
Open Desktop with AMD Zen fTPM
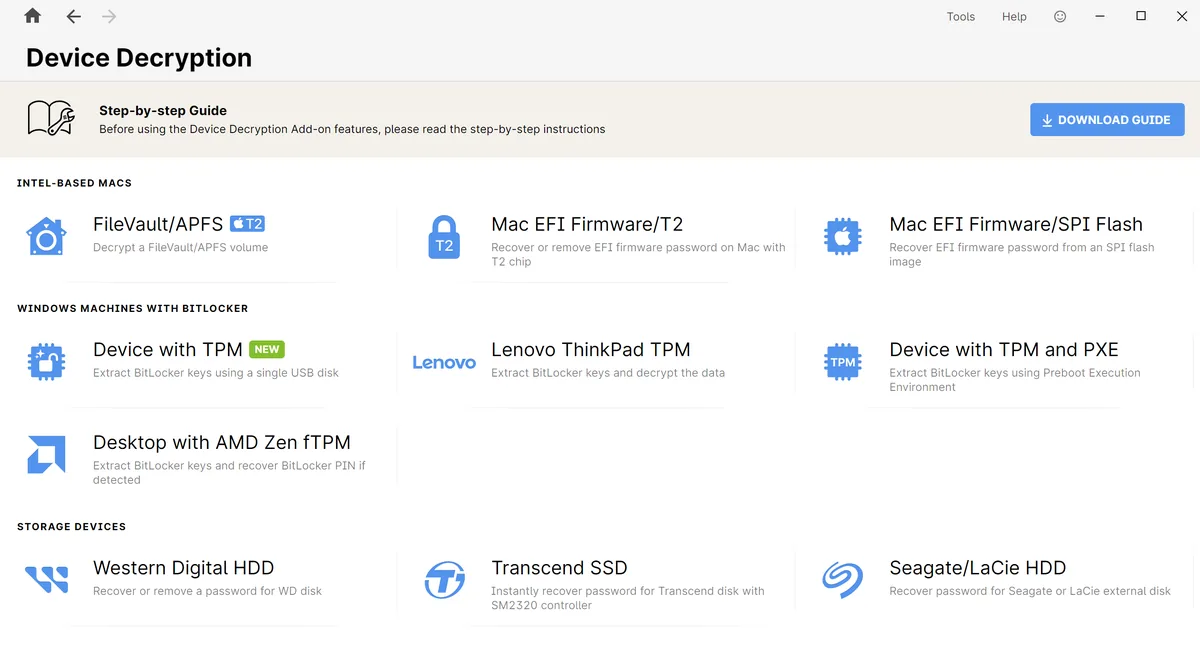[x=222, y=442]
